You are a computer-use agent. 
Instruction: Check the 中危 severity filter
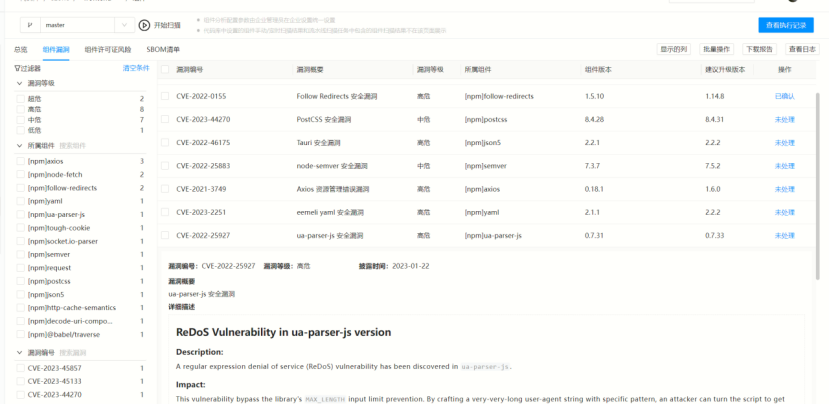pos(21,119)
